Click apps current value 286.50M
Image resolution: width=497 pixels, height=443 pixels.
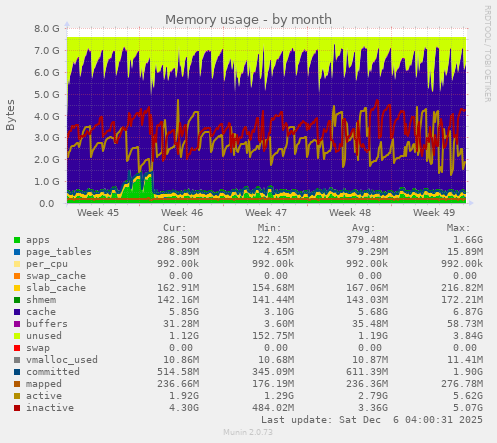[x=178, y=240]
